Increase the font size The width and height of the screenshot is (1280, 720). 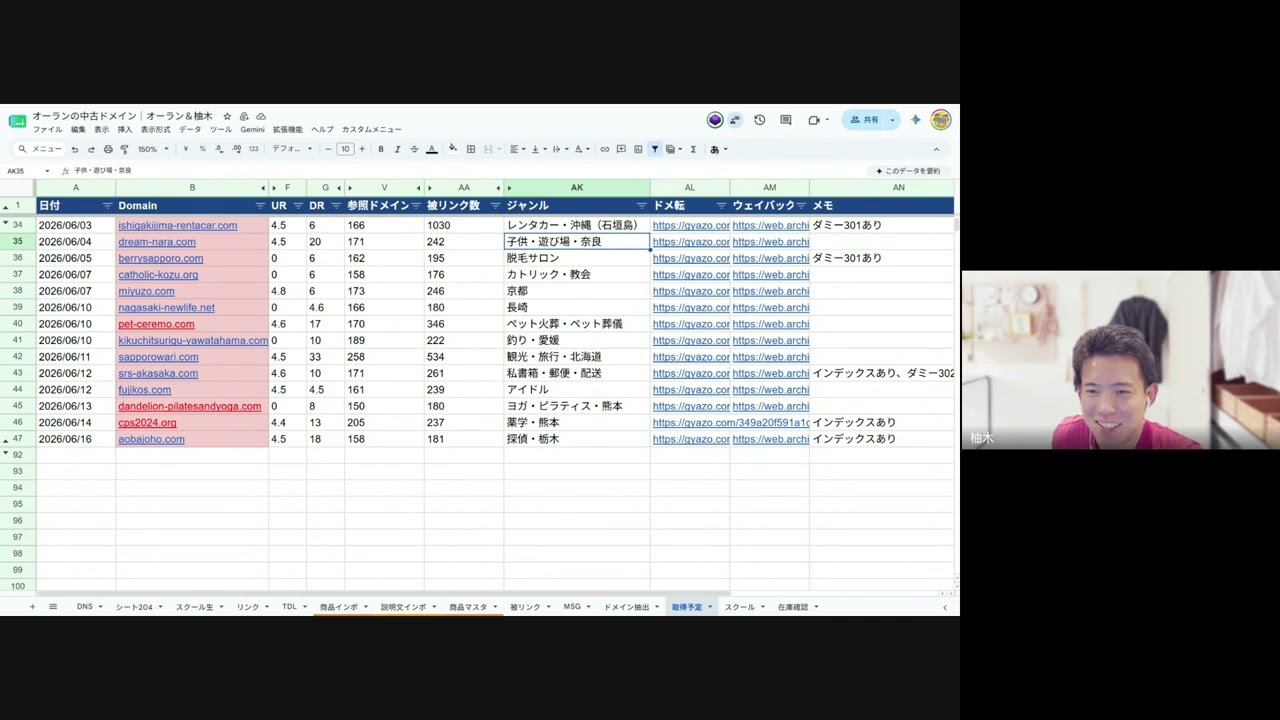pos(362,149)
